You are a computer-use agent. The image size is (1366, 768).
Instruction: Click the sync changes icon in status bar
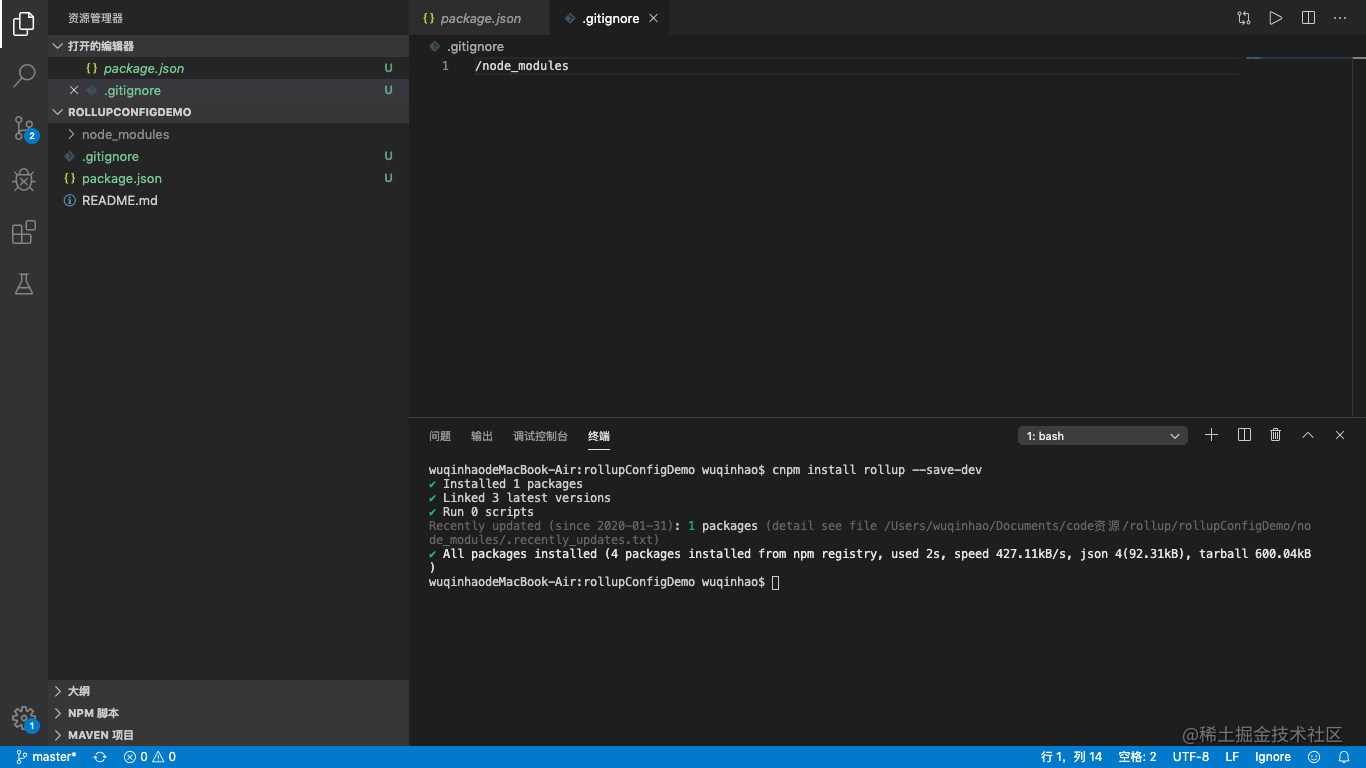tap(100, 757)
